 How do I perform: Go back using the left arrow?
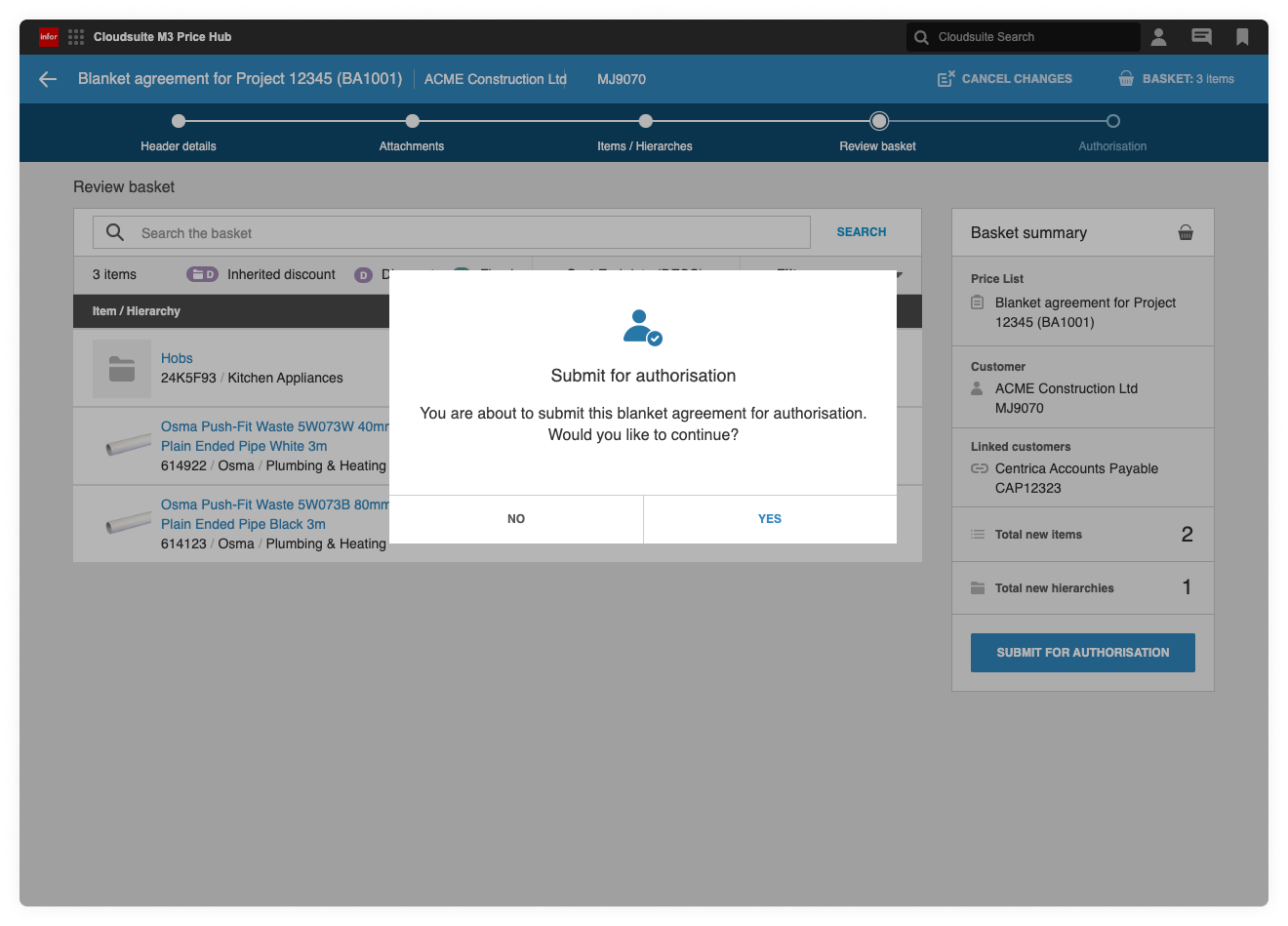point(48,79)
